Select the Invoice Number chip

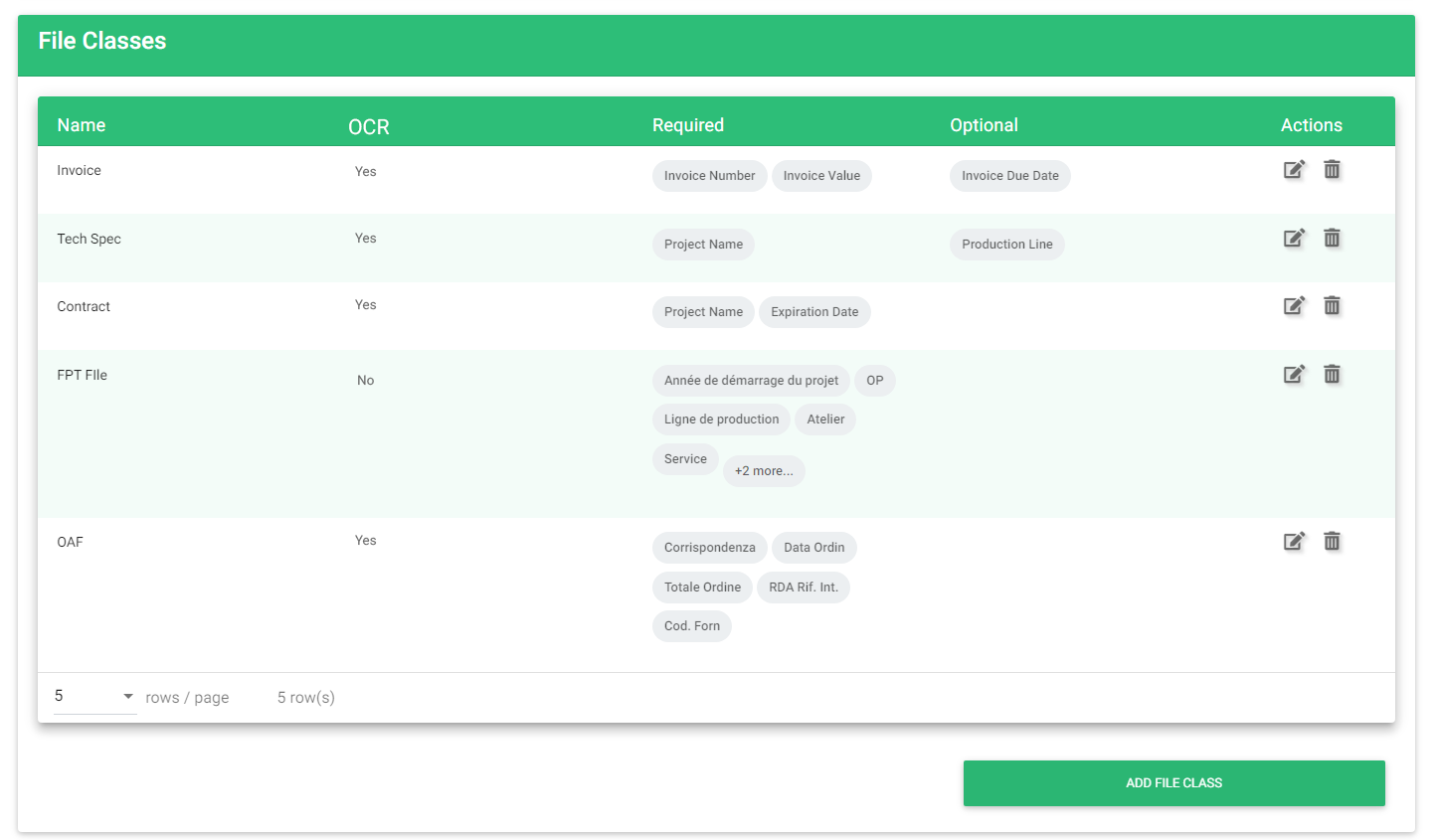pos(710,176)
